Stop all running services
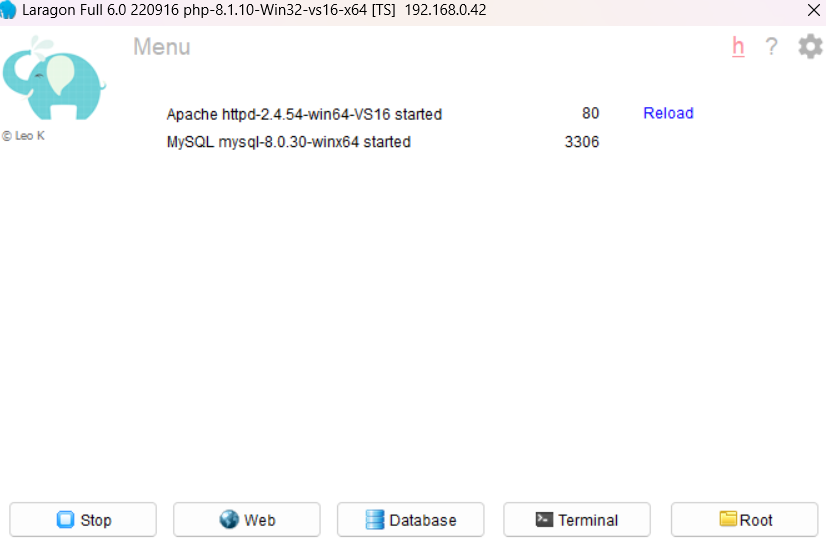Viewport: 826px width, 549px height. click(83, 519)
